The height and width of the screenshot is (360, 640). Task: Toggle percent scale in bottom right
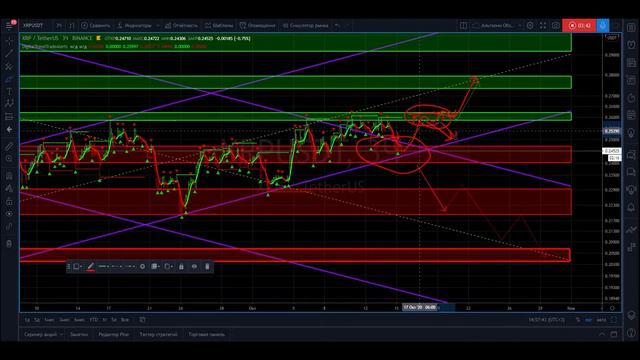click(x=578, y=320)
